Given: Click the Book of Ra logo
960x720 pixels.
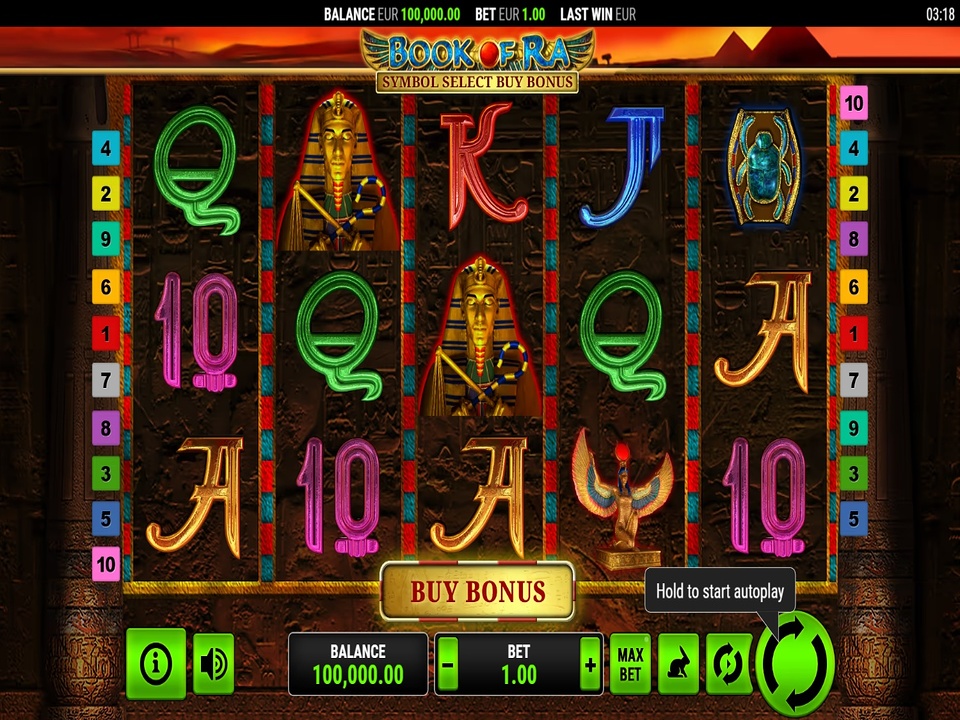Looking at the screenshot, I should pos(478,53).
